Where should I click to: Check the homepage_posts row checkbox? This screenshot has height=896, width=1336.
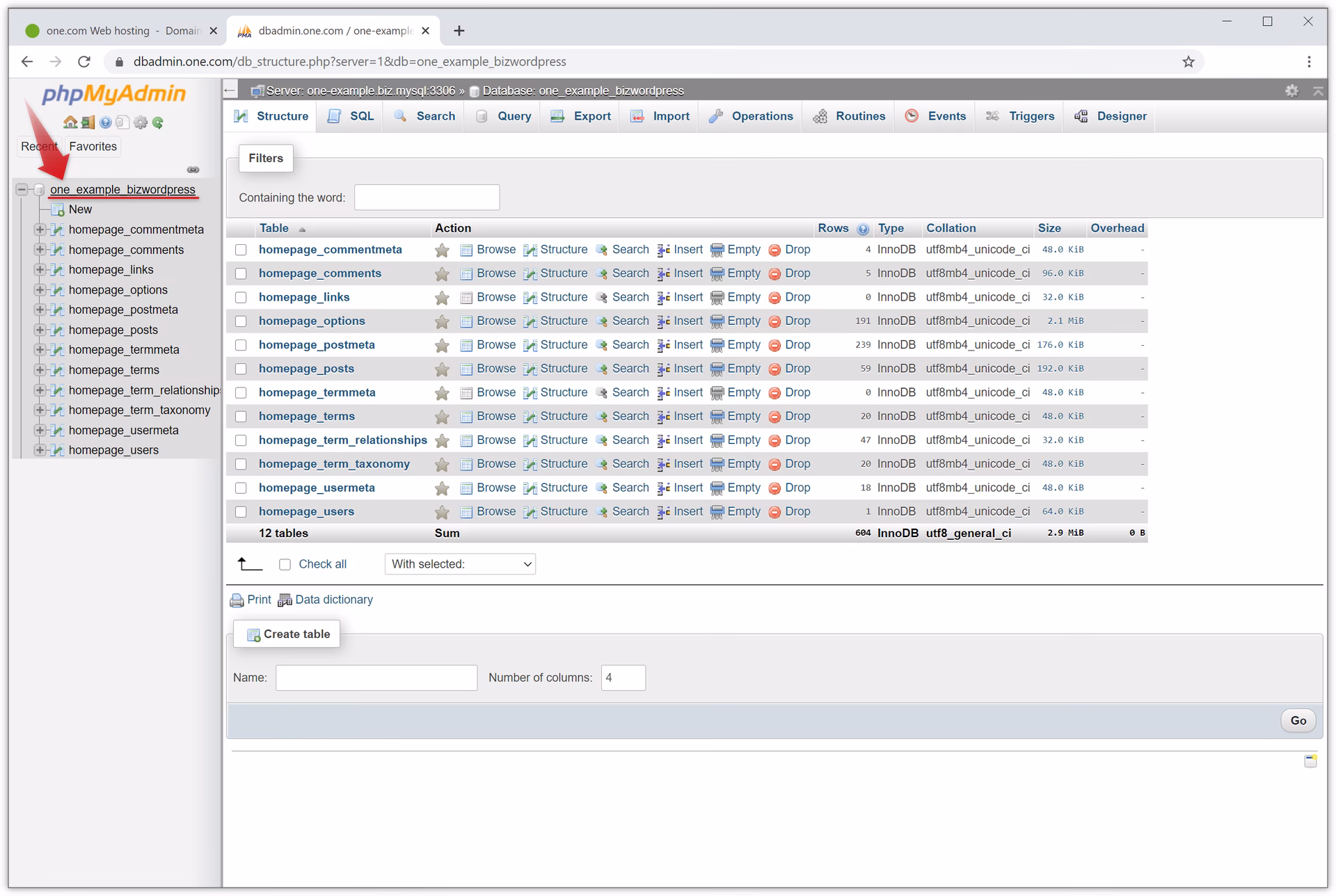241,369
